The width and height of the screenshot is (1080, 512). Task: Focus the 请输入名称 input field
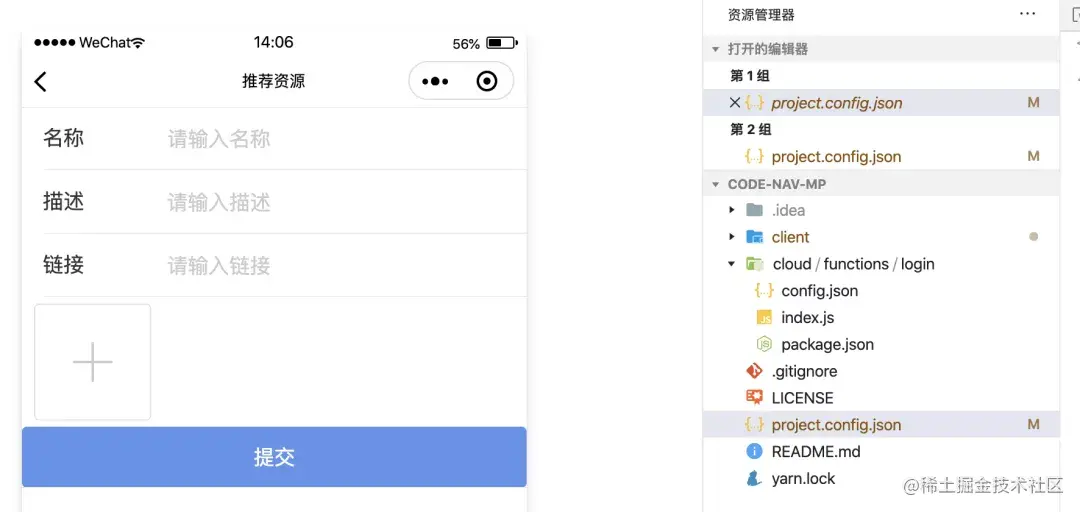(x=344, y=139)
